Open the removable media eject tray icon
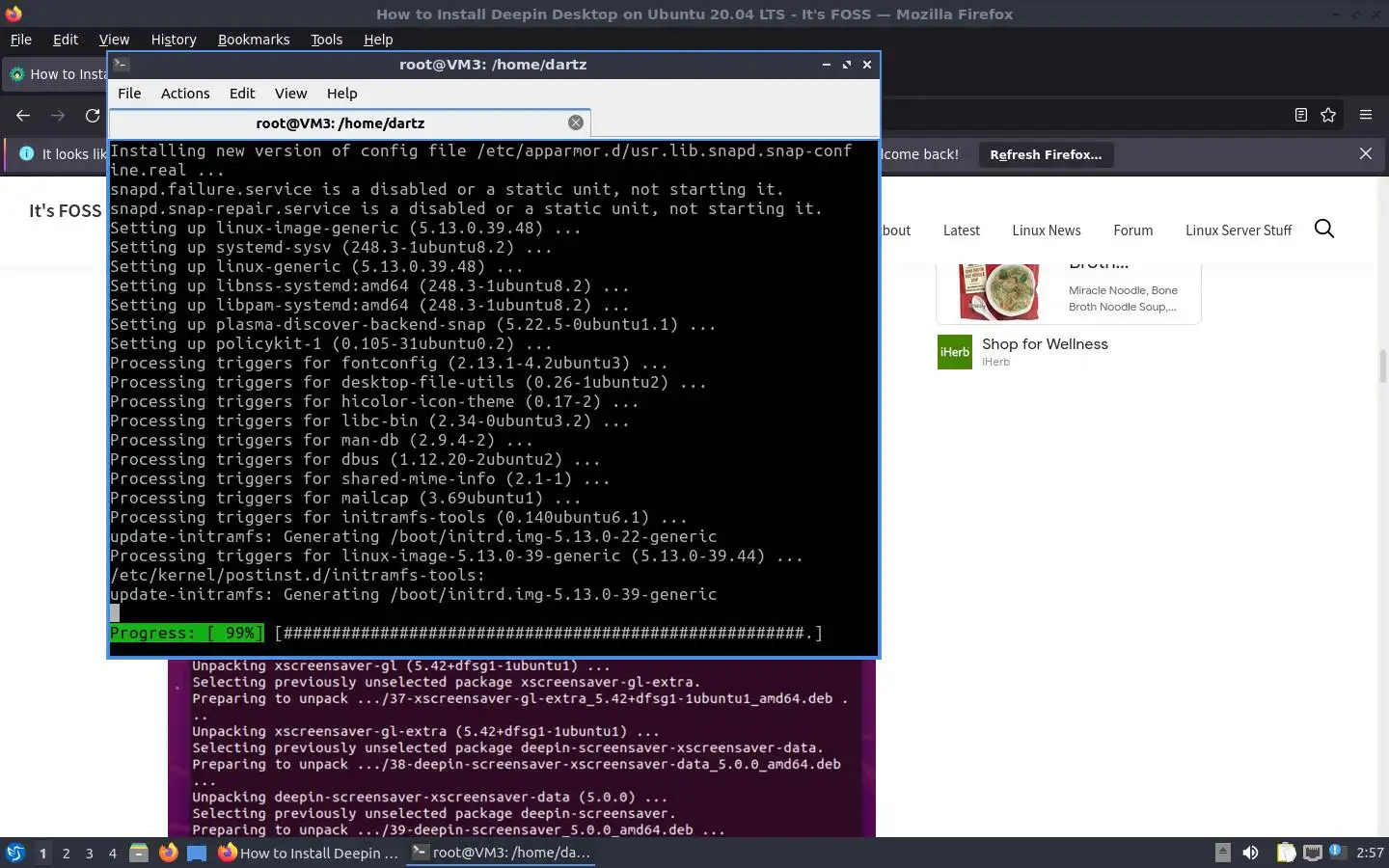This screenshot has width=1389, height=868. 1222,853
